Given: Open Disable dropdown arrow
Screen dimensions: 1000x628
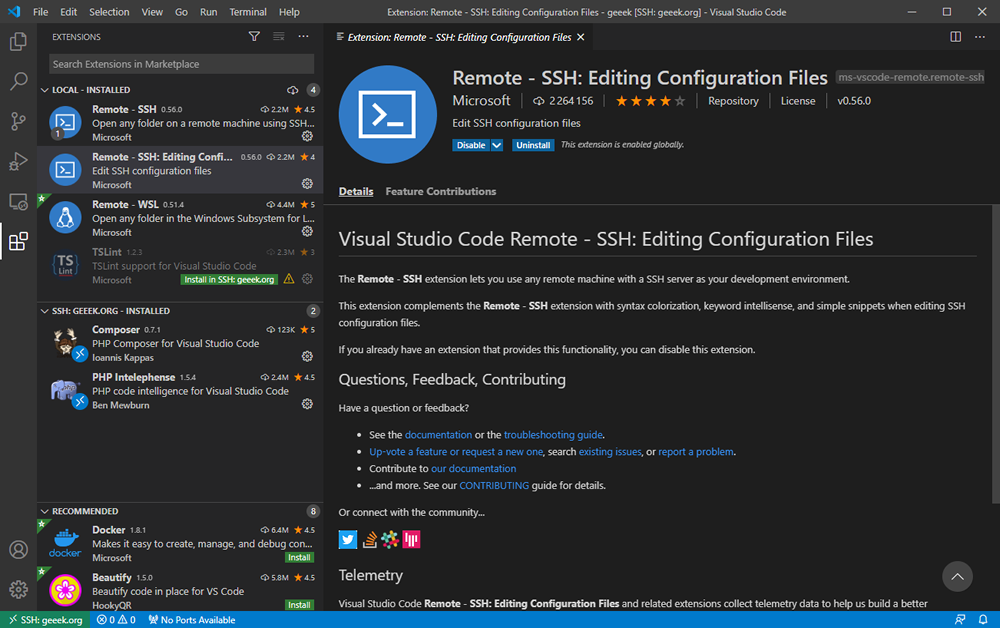Looking at the screenshot, I should [x=497, y=145].
